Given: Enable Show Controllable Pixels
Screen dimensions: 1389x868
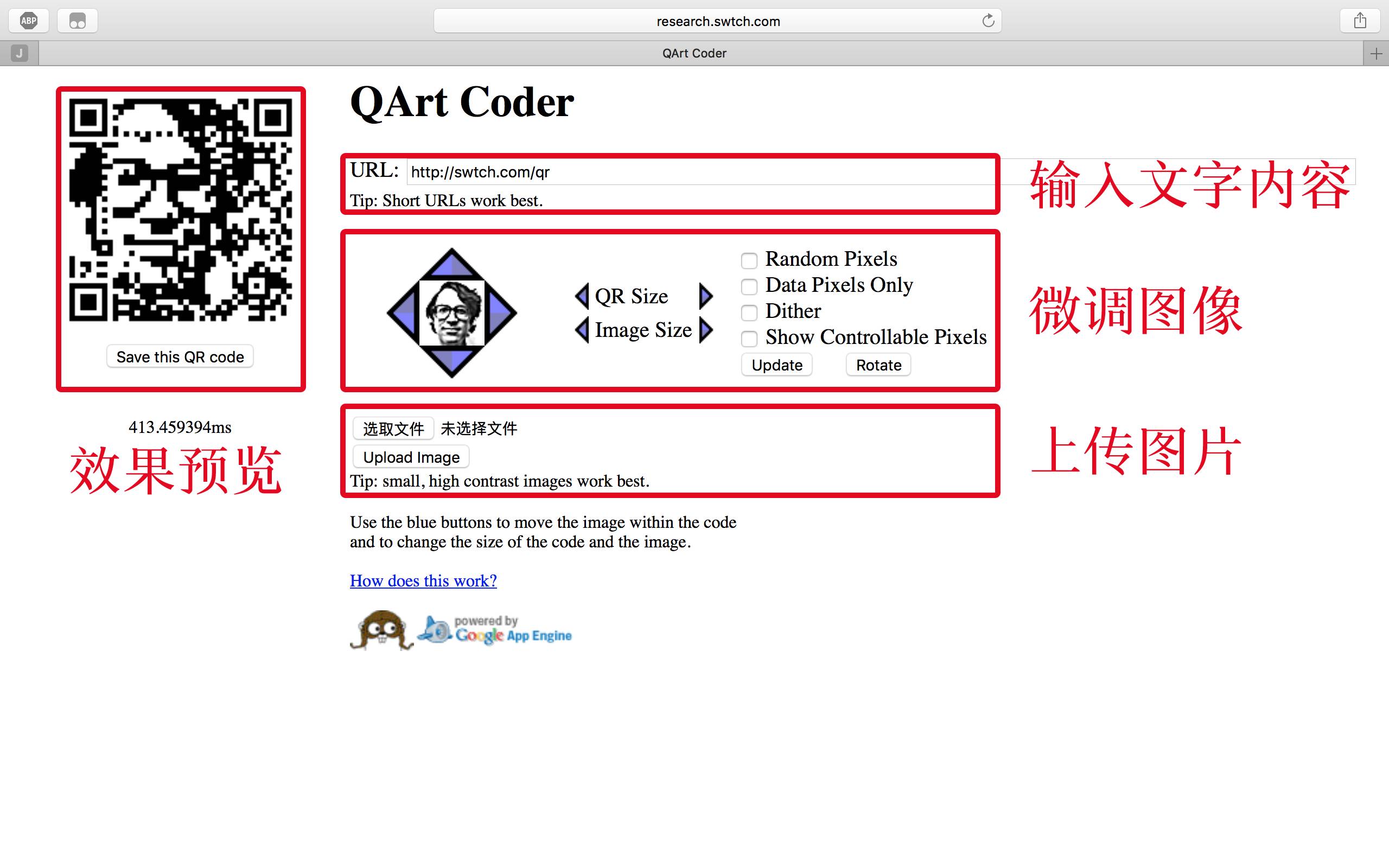Looking at the screenshot, I should pos(748,338).
